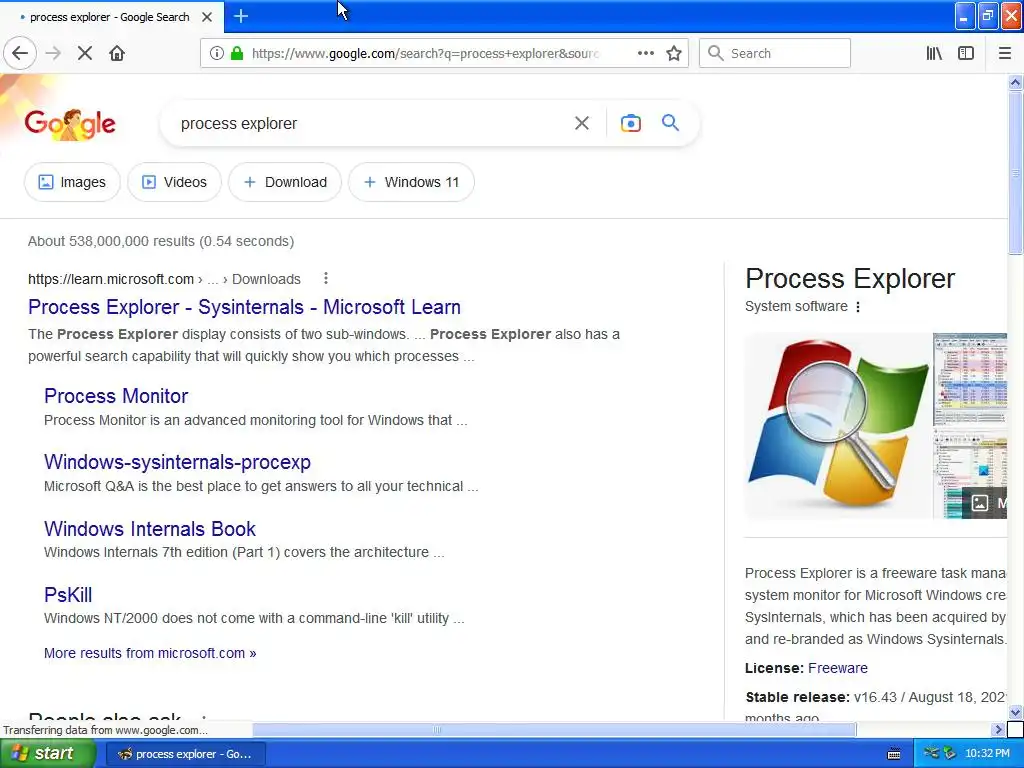Submit search with blue magnifier icon
Screen dimensions: 1024x768
pyautogui.click(x=670, y=122)
